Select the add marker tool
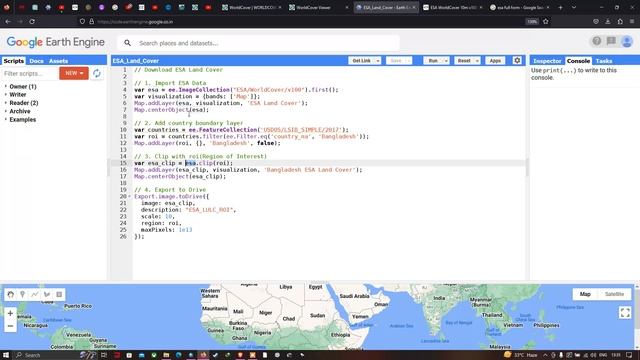 pos(22,294)
